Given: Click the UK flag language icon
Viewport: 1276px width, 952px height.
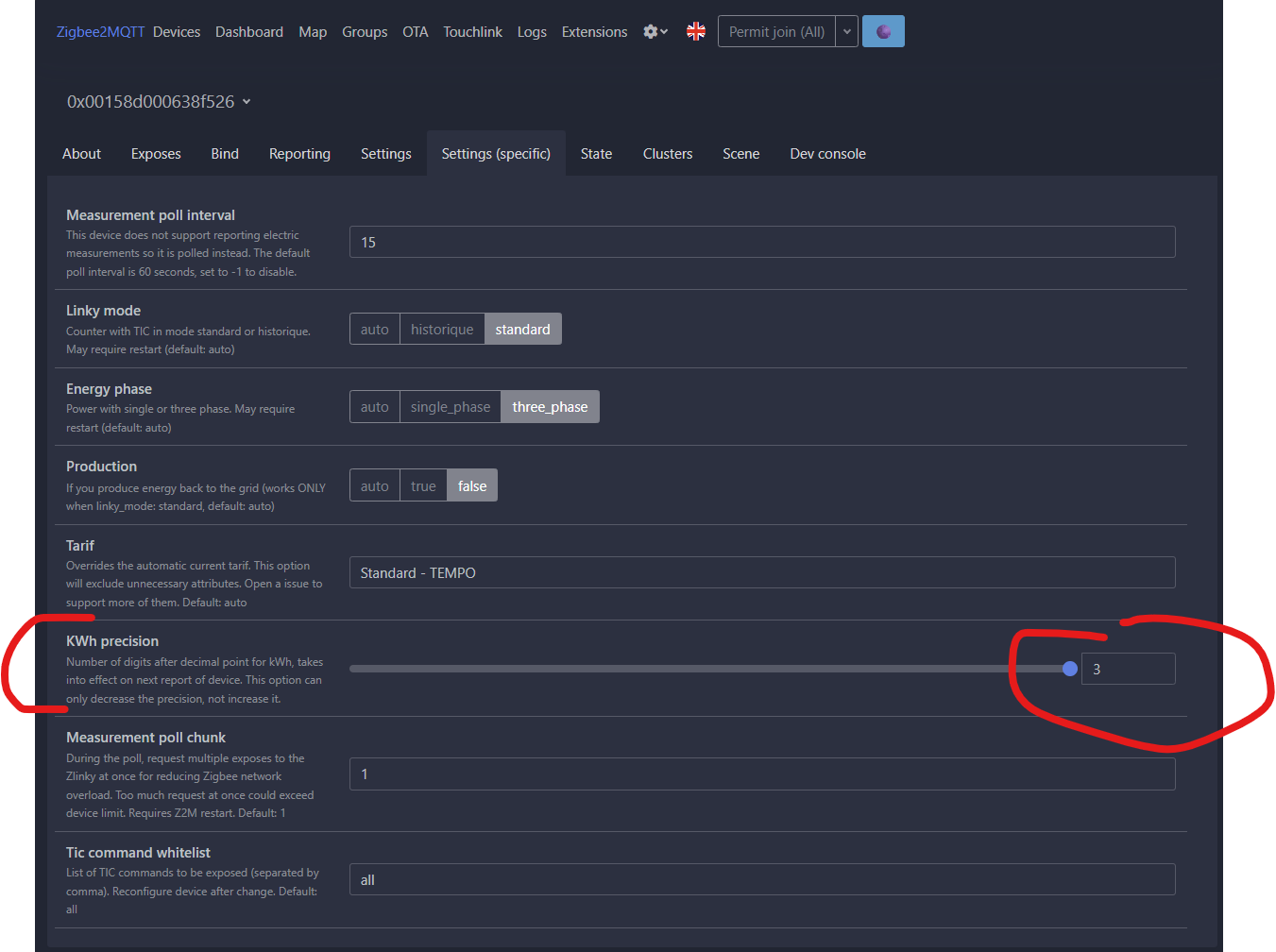Looking at the screenshot, I should [696, 32].
